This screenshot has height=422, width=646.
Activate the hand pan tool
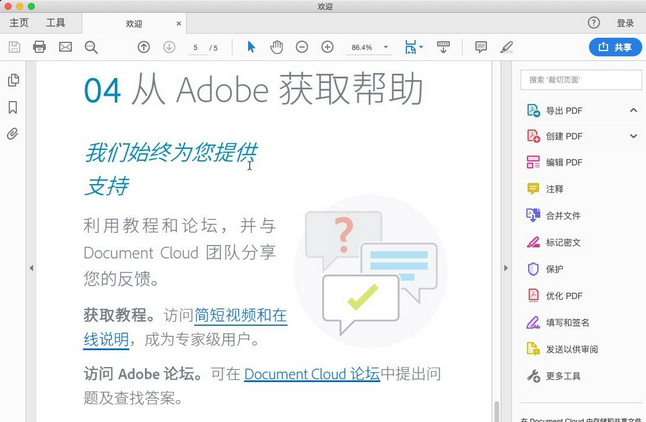pyautogui.click(x=276, y=47)
